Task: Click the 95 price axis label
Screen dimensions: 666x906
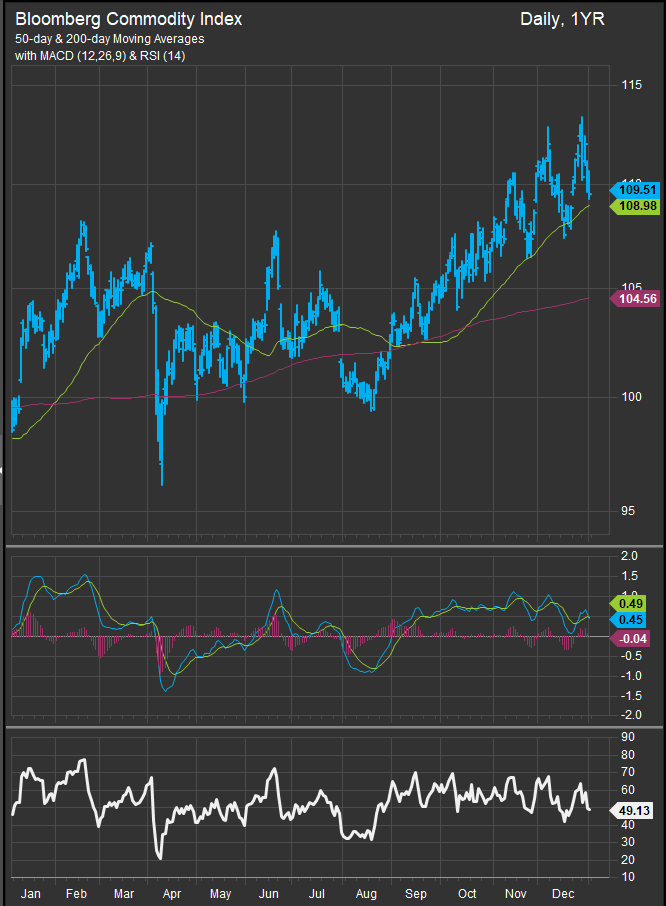Action: coord(629,511)
